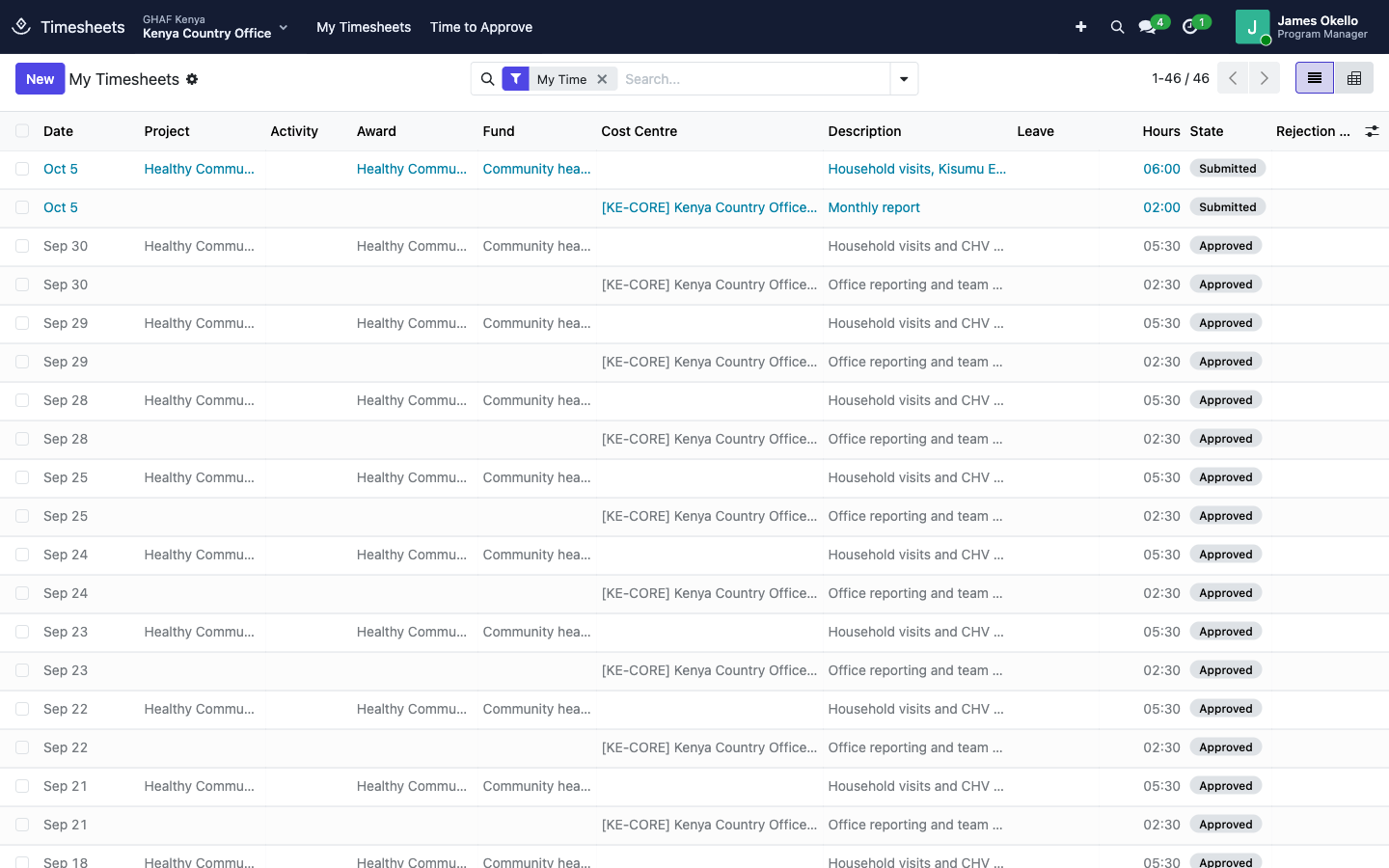The image size is (1389, 868).
Task: Open the James Okello user menu
Action: tap(1302, 27)
